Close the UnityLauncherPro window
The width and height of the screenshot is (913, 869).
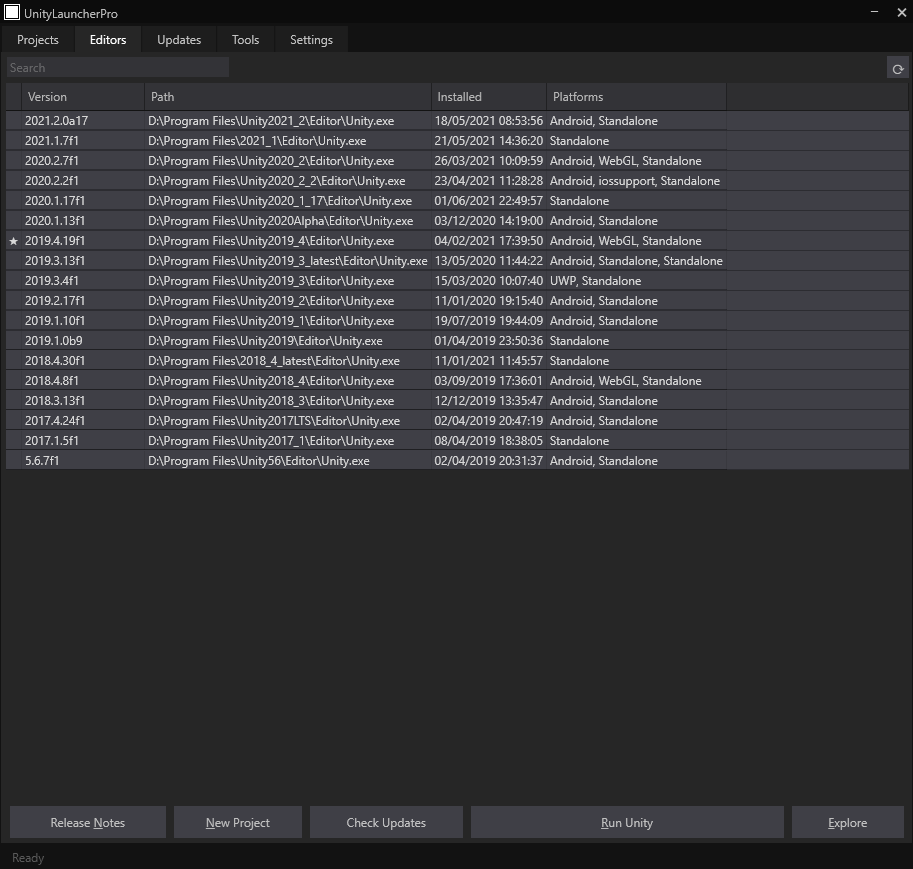click(x=901, y=12)
